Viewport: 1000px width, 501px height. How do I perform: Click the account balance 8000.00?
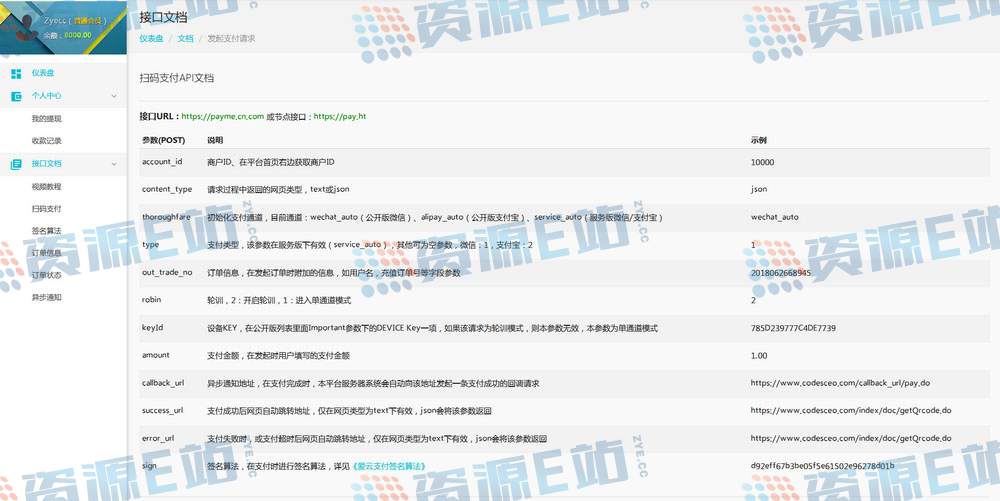pyautogui.click(x=78, y=35)
